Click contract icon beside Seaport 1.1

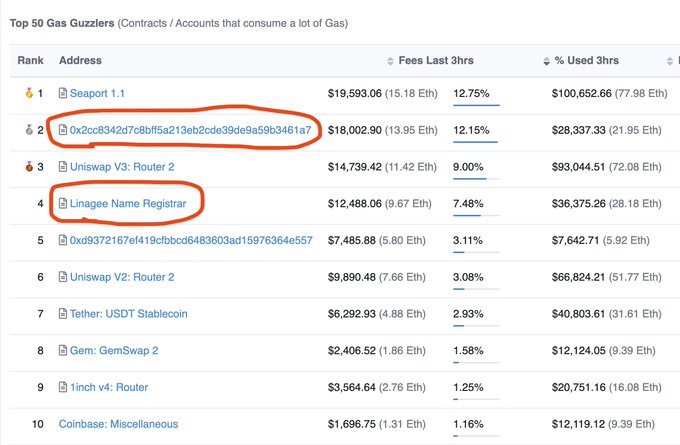(x=63, y=93)
